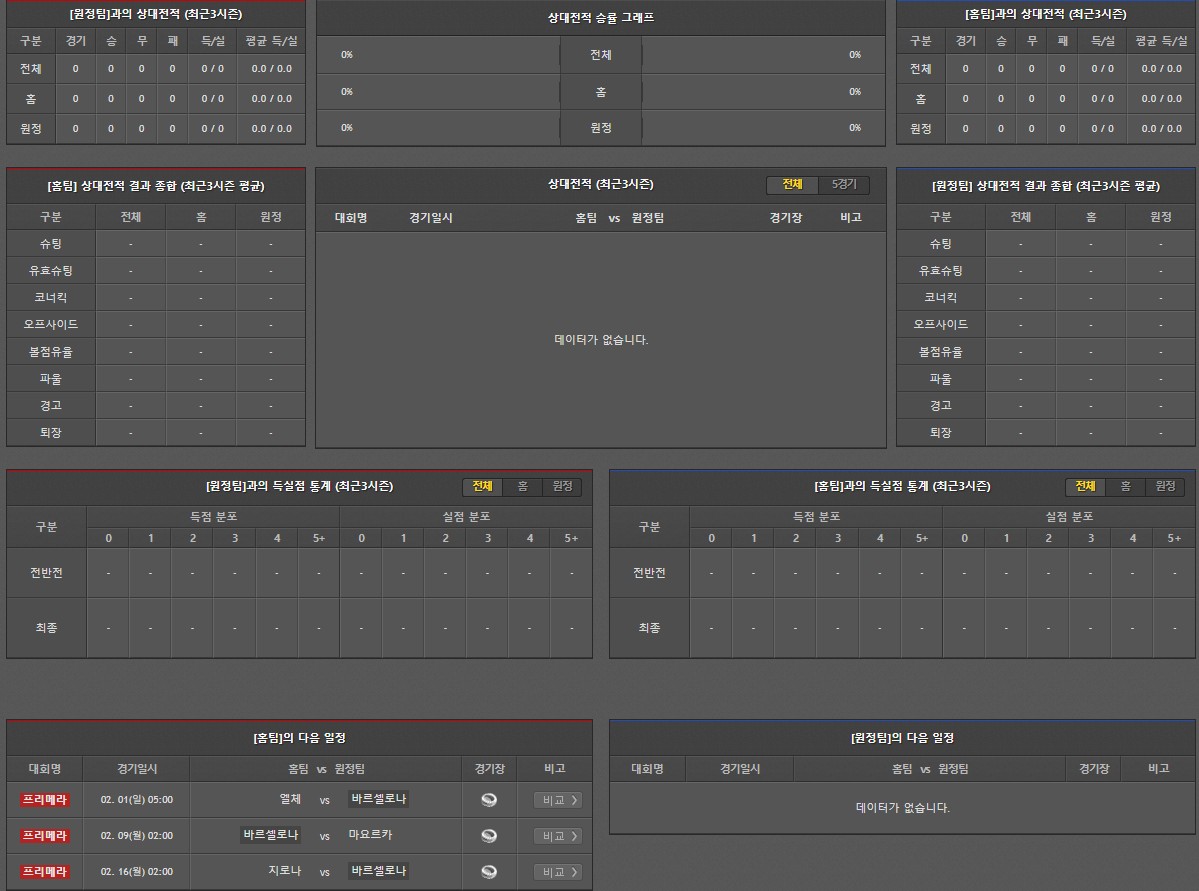
Task: Click 엘체 team name in first schedule row
Action: [x=290, y=800]
